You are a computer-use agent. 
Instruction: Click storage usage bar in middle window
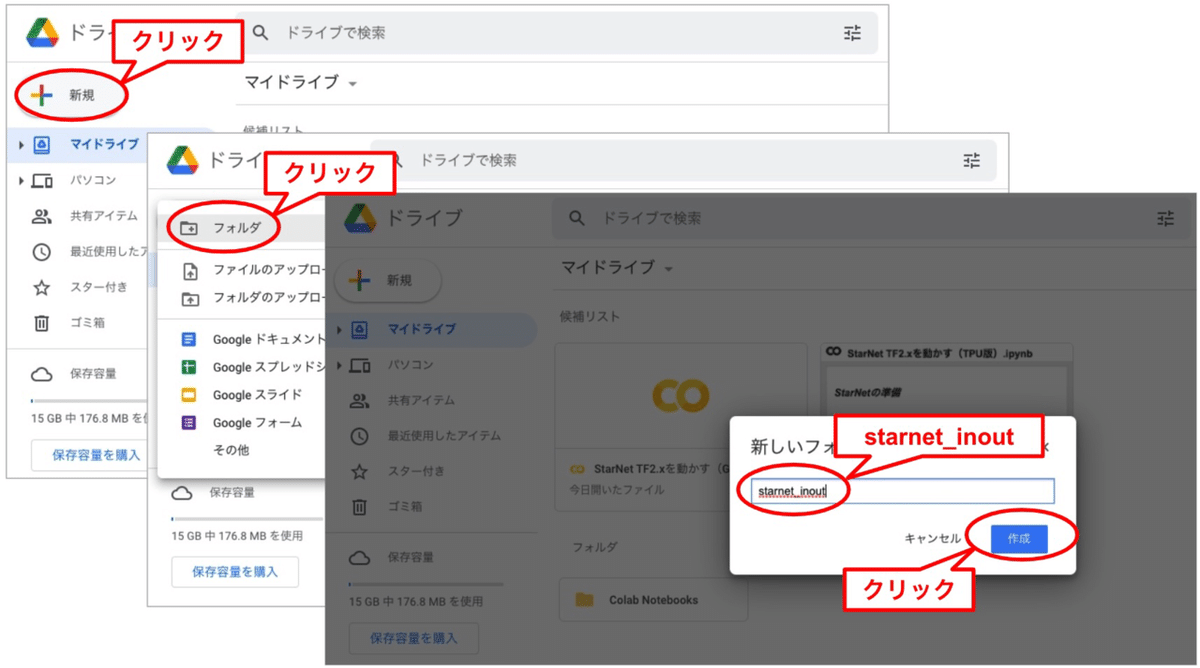[x=247, y=519]
